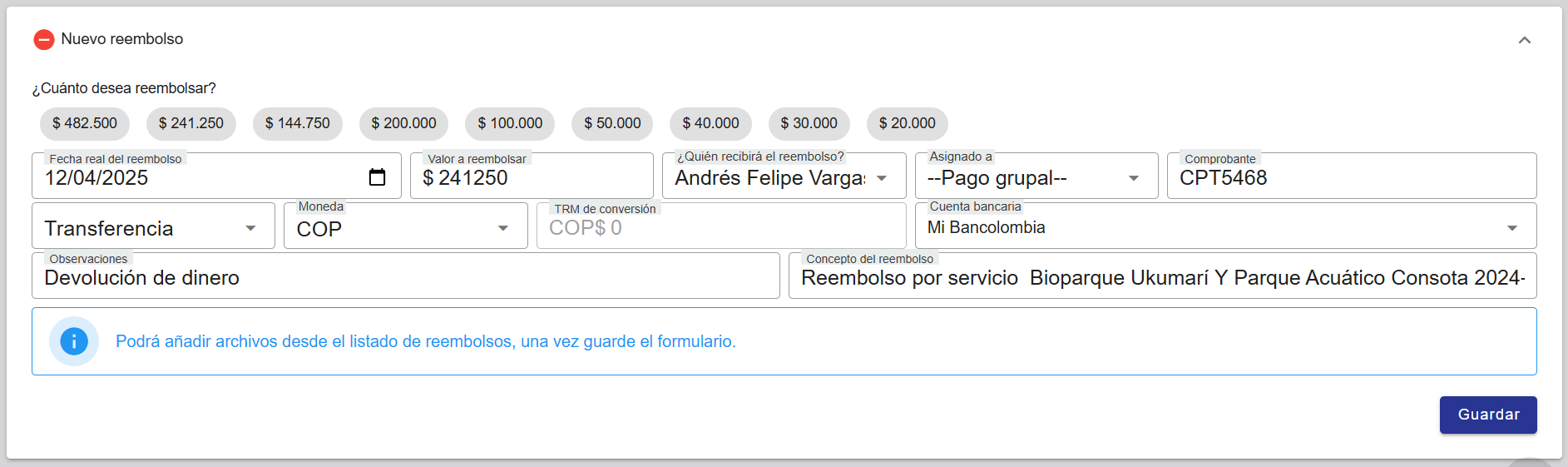Click the blue information icon
Screen dimensions: 1568x467
(x=74, y=341)
